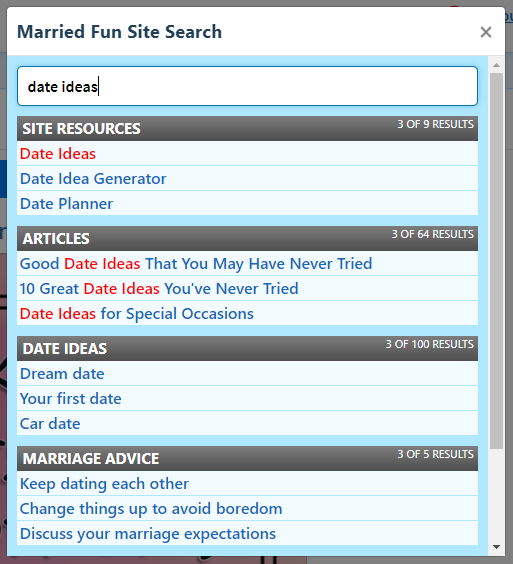The image size is (513, 564).
Task: Click the vertical scrollbar thumb
Action: (496, 261)
